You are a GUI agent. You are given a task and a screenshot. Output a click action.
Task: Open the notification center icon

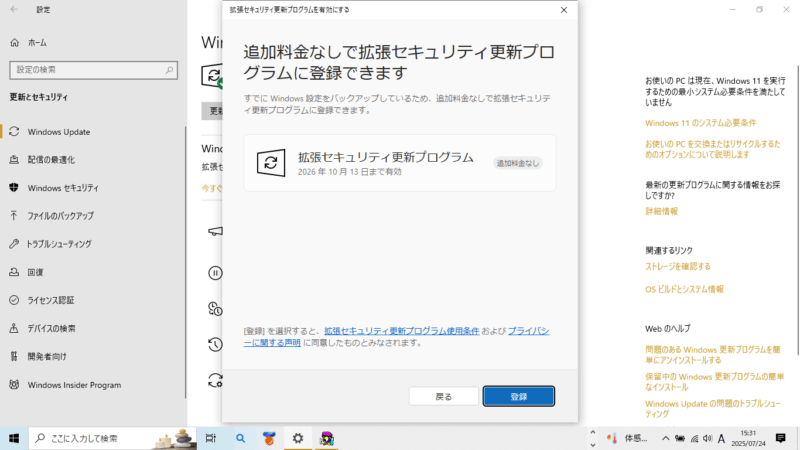(x=780, y=438)
